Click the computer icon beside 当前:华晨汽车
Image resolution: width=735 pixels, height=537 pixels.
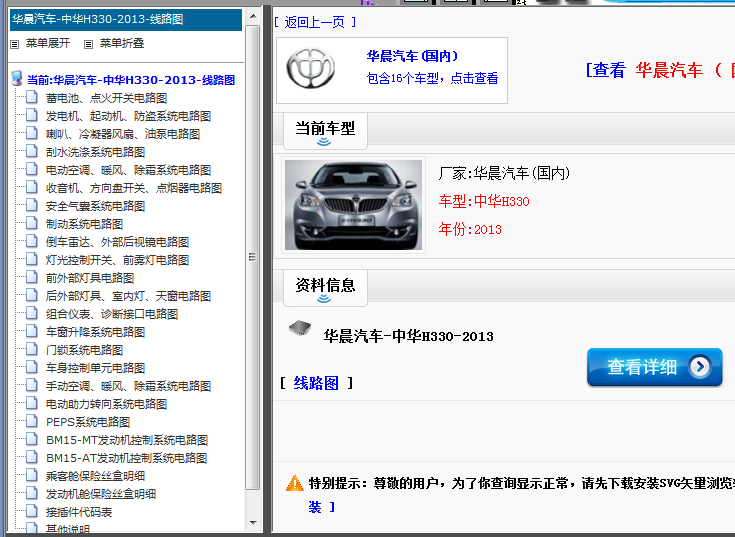click(x=17, y=79)
